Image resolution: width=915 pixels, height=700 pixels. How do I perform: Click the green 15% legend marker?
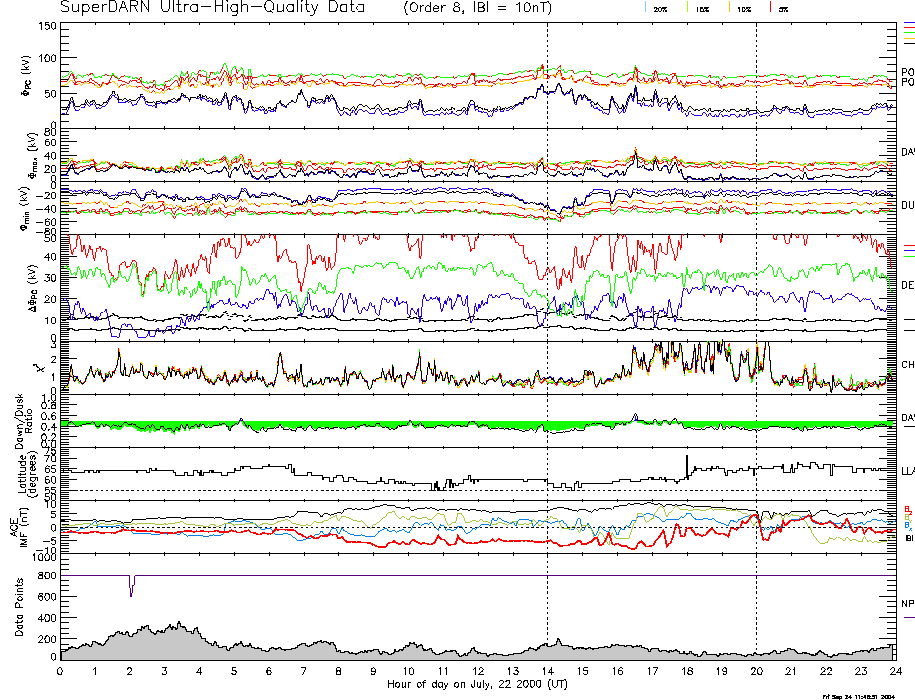click(687, 7)
